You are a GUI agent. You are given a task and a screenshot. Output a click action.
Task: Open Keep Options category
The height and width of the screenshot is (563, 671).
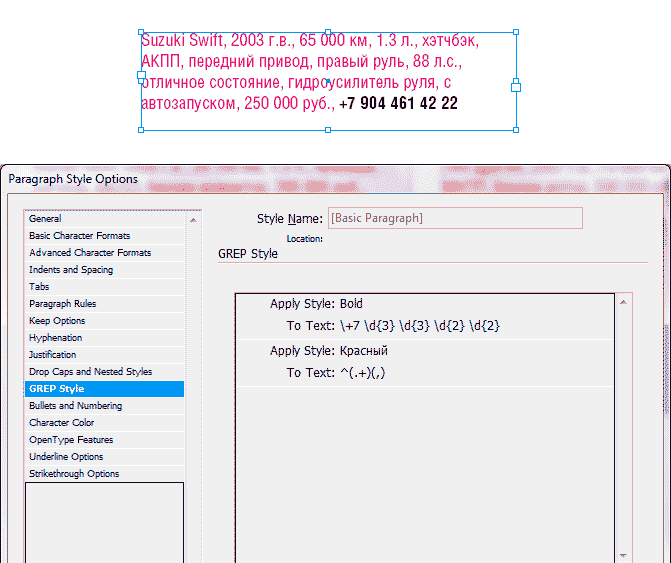tap(104, 321)
